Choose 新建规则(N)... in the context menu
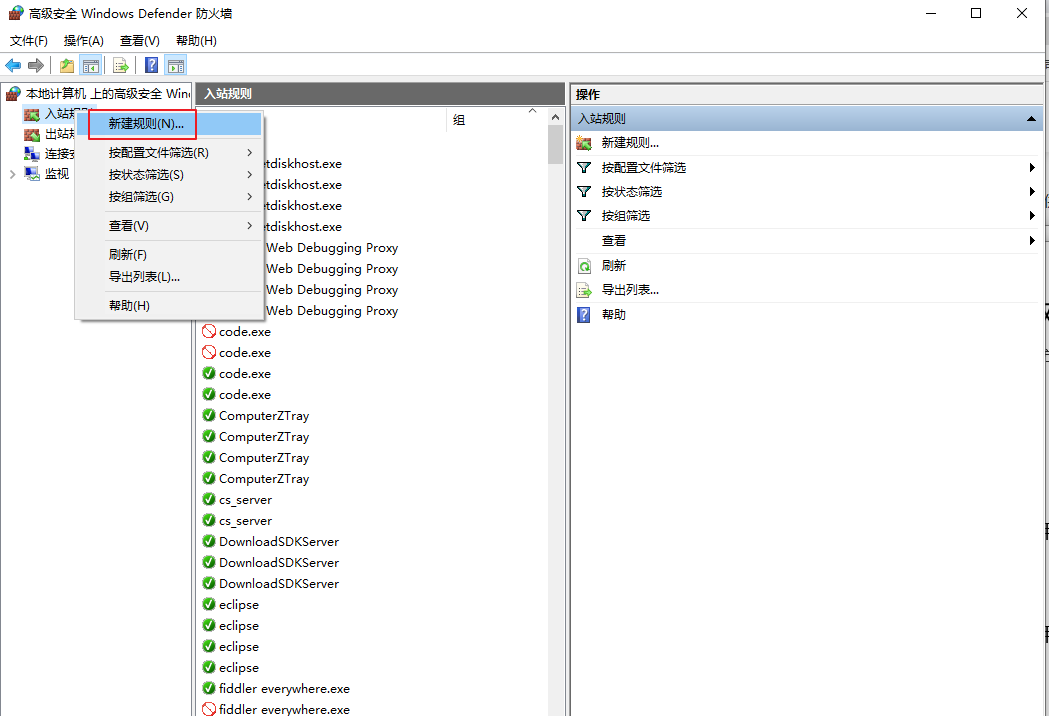This screenshot has height=716, width=1049. click(169, 124)
